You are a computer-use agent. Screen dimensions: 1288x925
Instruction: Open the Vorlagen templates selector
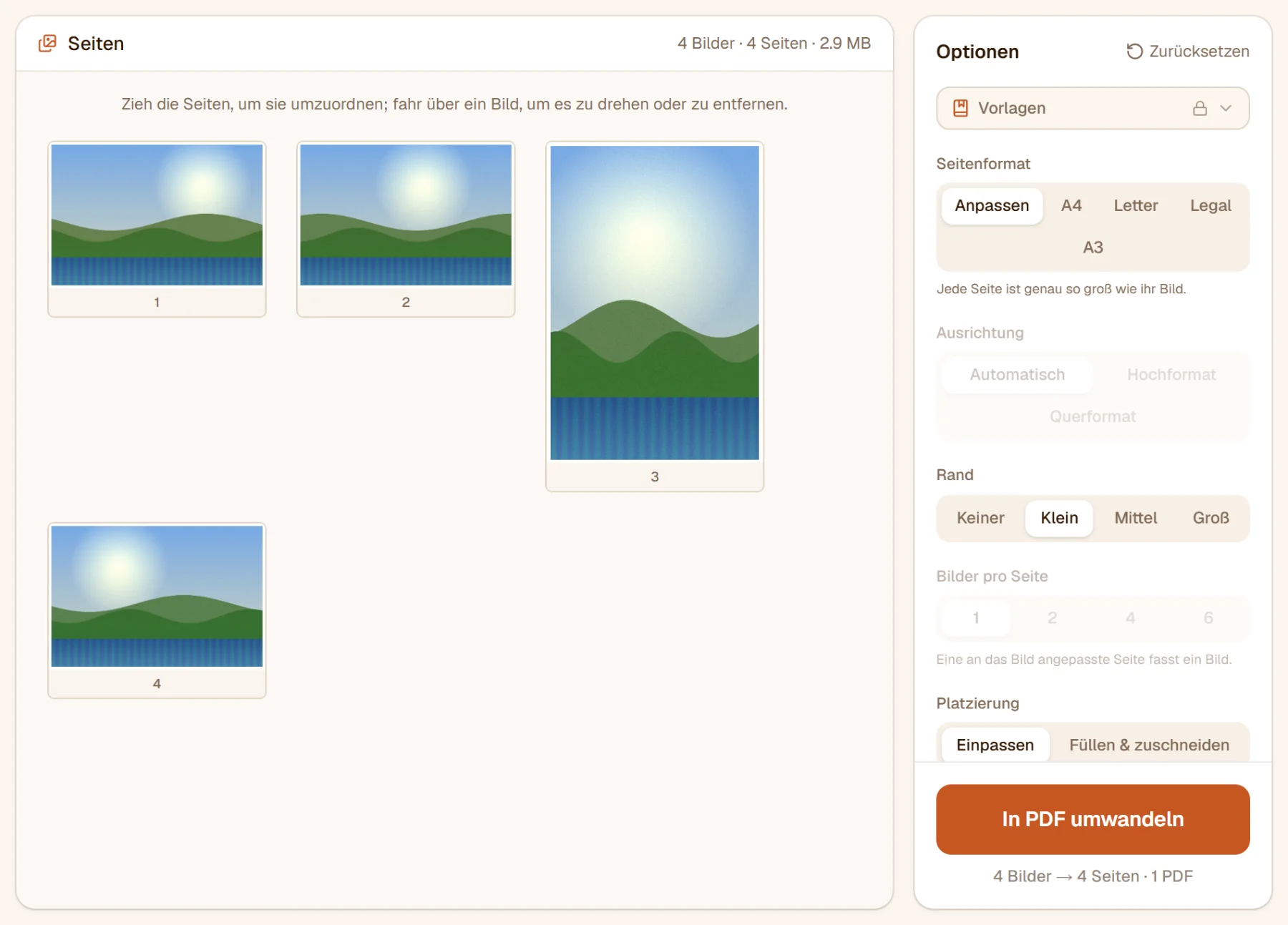(x=1093, y=108)
